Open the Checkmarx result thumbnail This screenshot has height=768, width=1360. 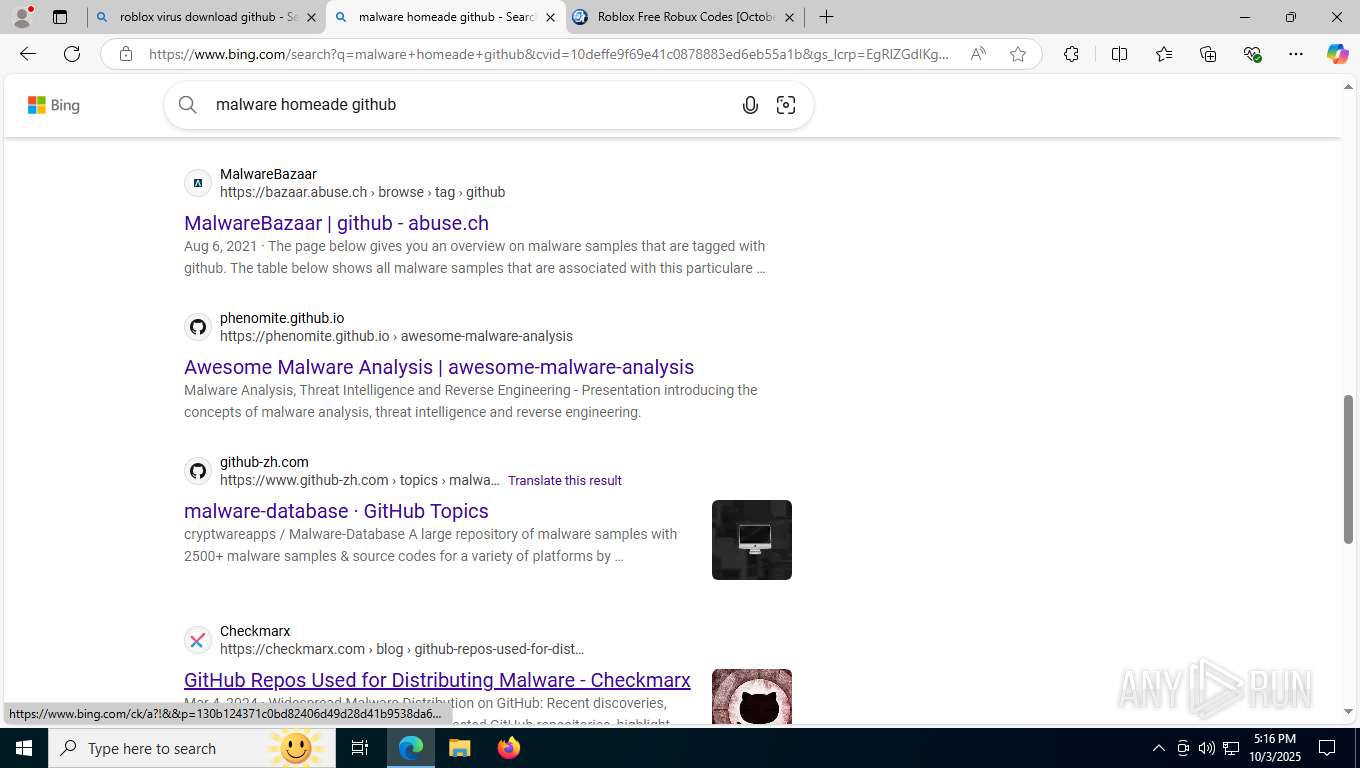click(752, 697)
